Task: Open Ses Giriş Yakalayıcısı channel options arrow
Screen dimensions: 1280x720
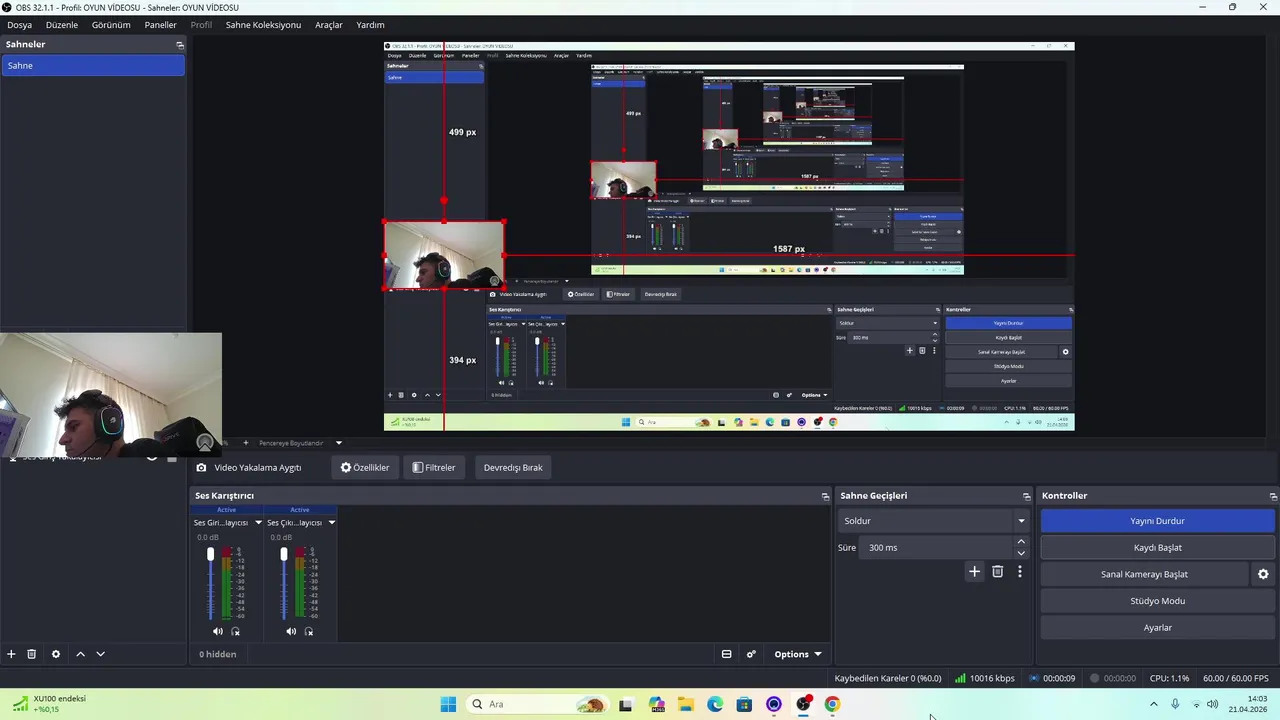Action: [258, 523]
